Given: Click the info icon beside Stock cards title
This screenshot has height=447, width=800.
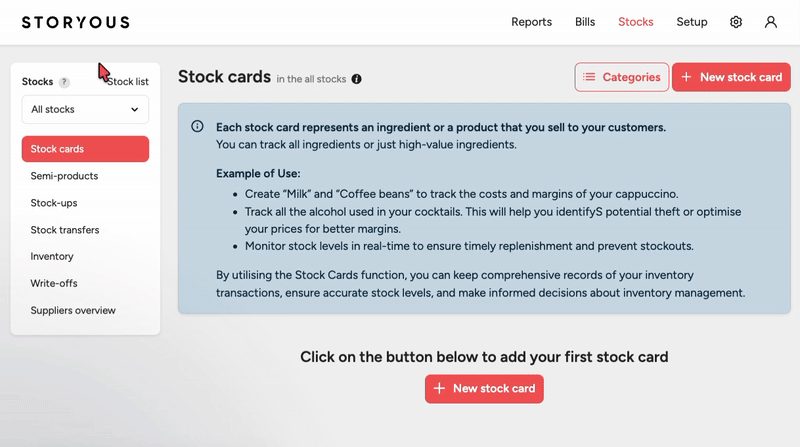Looking at the screenshot, I should (357, 78).
